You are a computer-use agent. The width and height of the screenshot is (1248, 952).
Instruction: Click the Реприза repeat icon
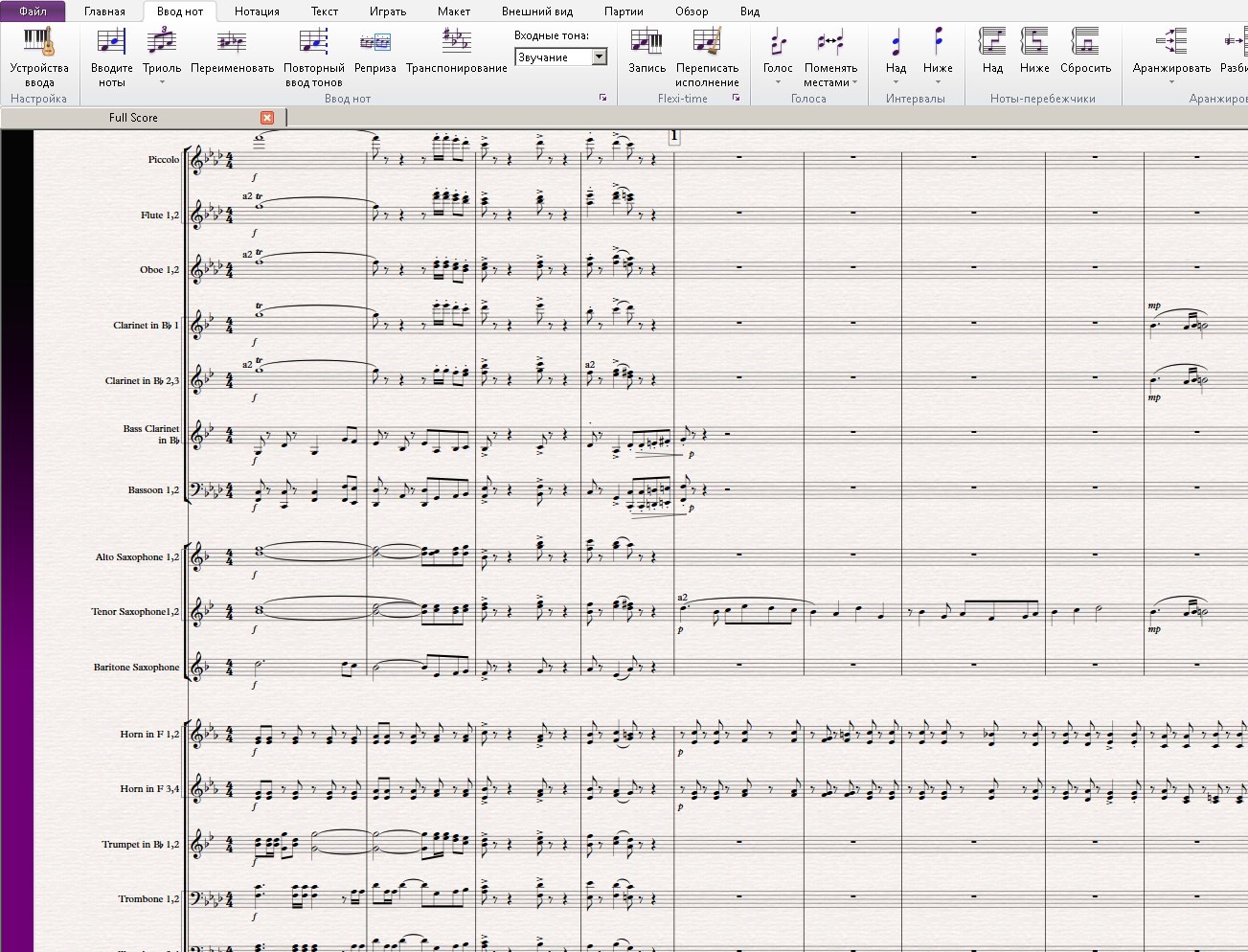pos(375,43)
